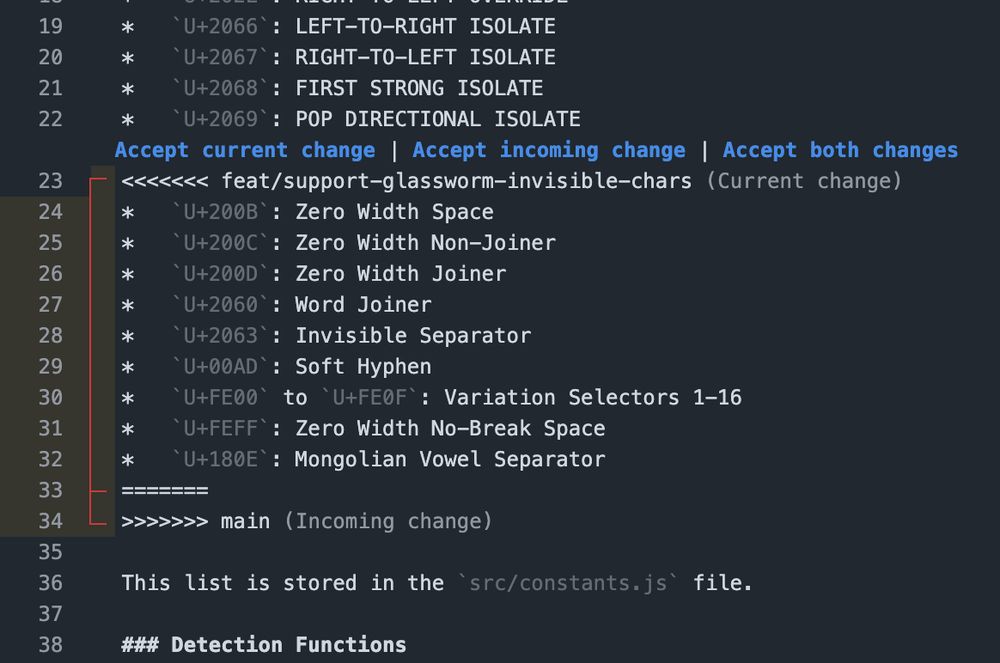Click the "Soft Hyphen" text
The width and height of the screenshot is (1000, 663).
pos(363,367)
